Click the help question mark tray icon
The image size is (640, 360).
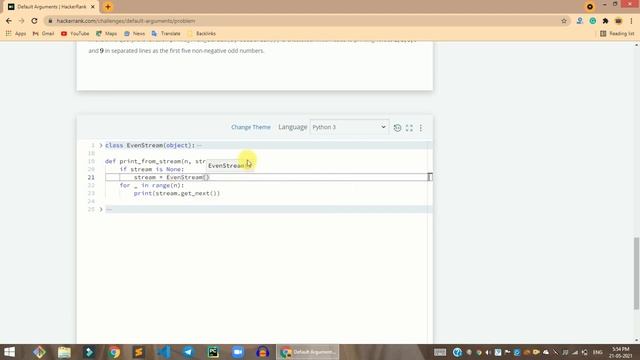pos(457,352)
